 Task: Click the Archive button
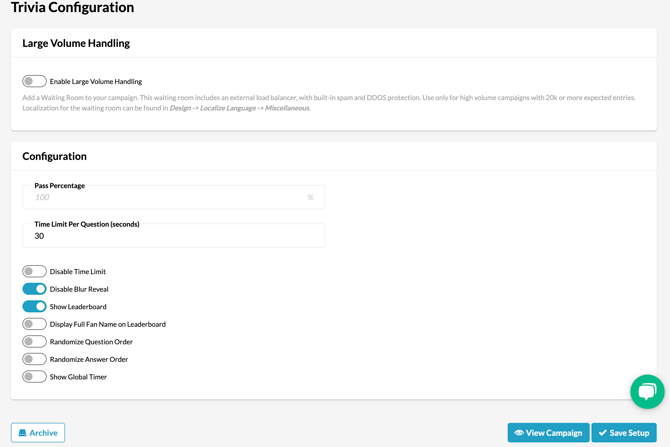(x=38, y=432)
